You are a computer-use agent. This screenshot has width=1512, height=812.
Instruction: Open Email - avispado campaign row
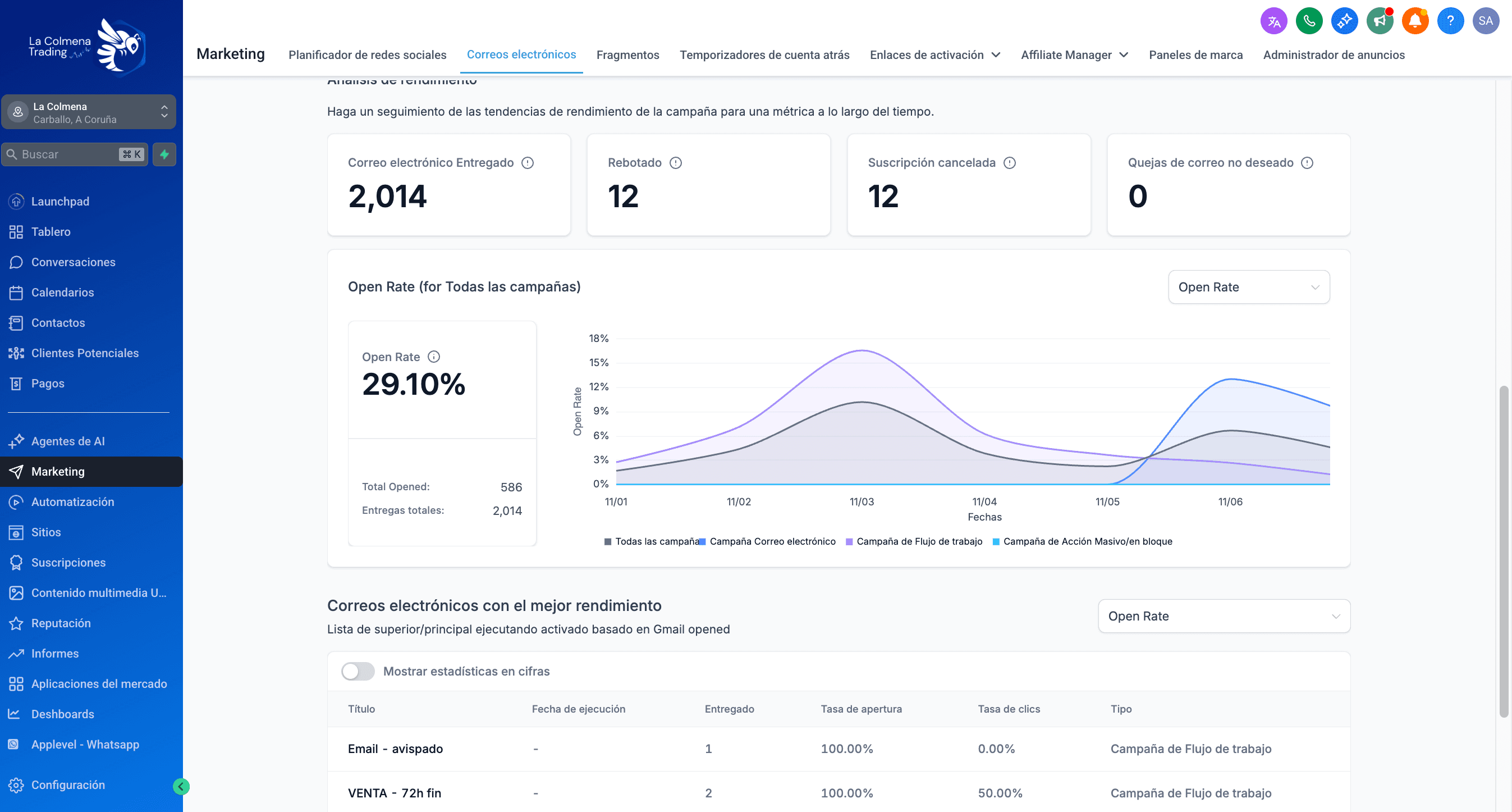395,749
